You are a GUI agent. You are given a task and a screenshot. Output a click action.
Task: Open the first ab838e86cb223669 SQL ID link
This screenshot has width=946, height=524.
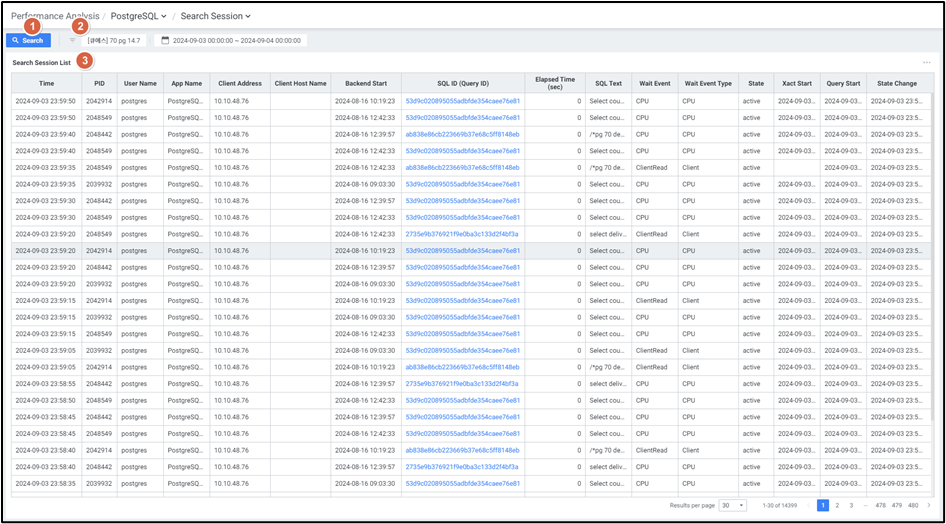click(x=462, y=134)
